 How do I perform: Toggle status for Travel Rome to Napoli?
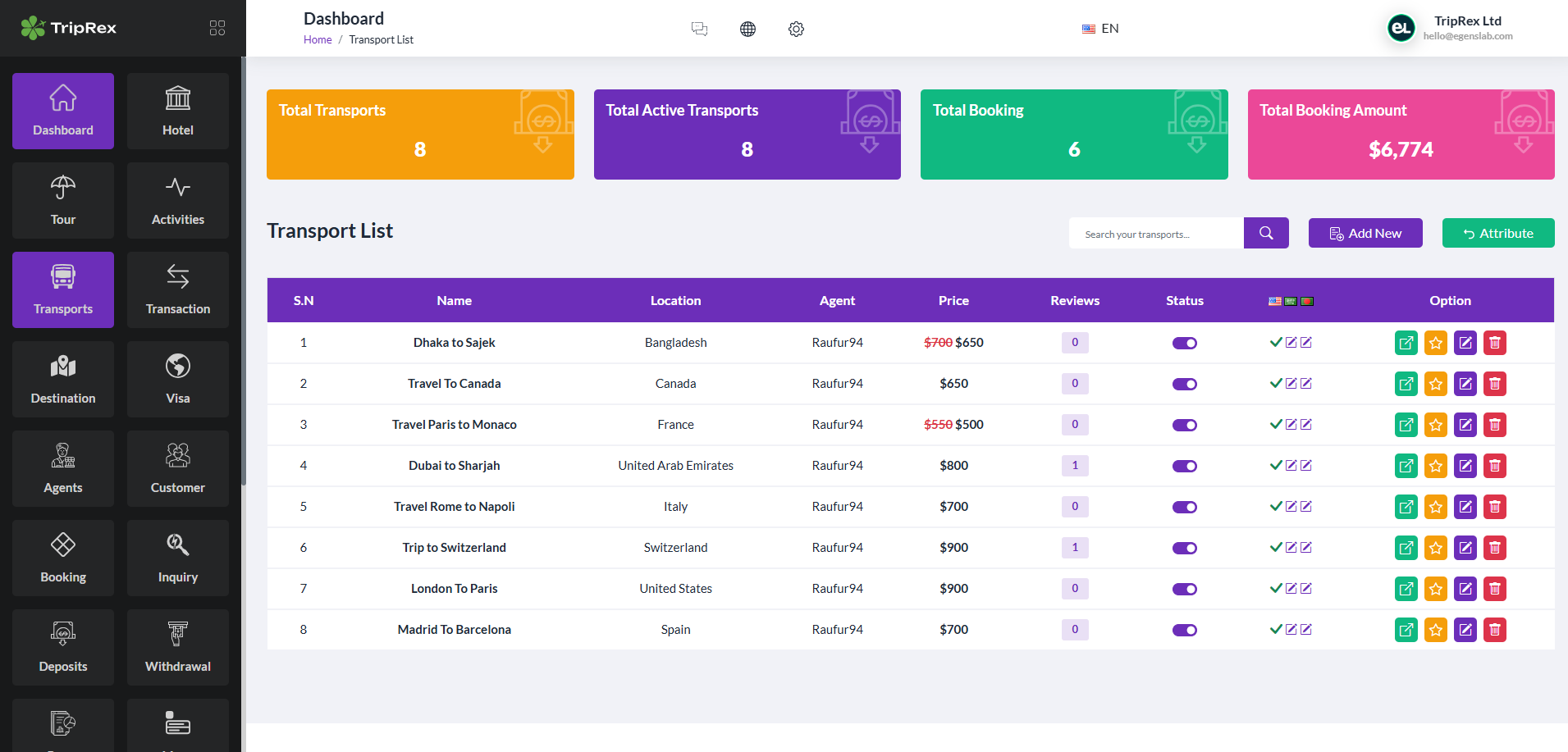tap(1185, 507)
